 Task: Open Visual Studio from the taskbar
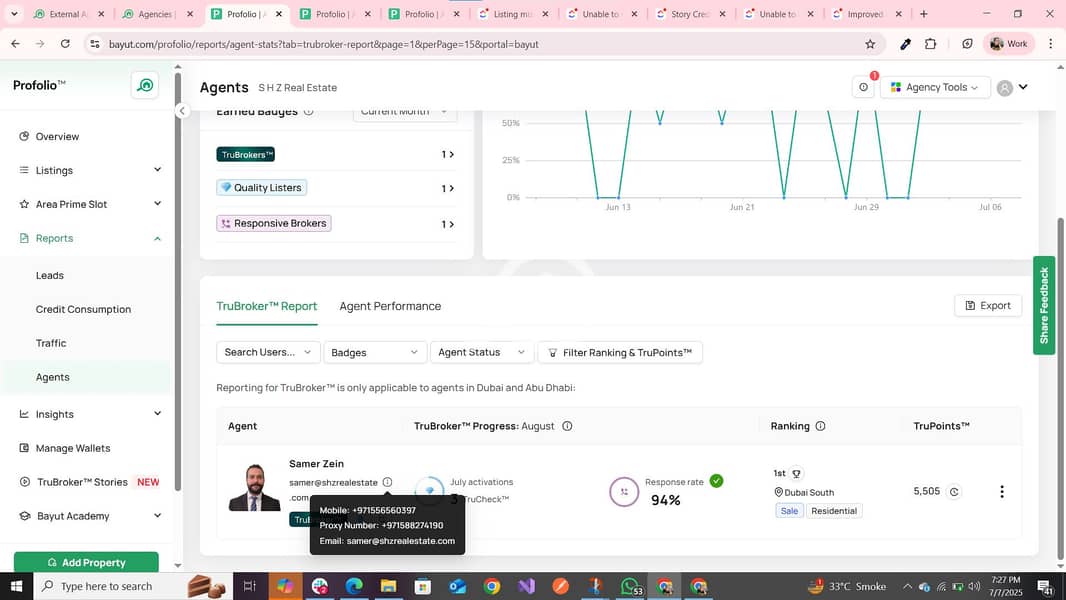(x=526, y=586)
